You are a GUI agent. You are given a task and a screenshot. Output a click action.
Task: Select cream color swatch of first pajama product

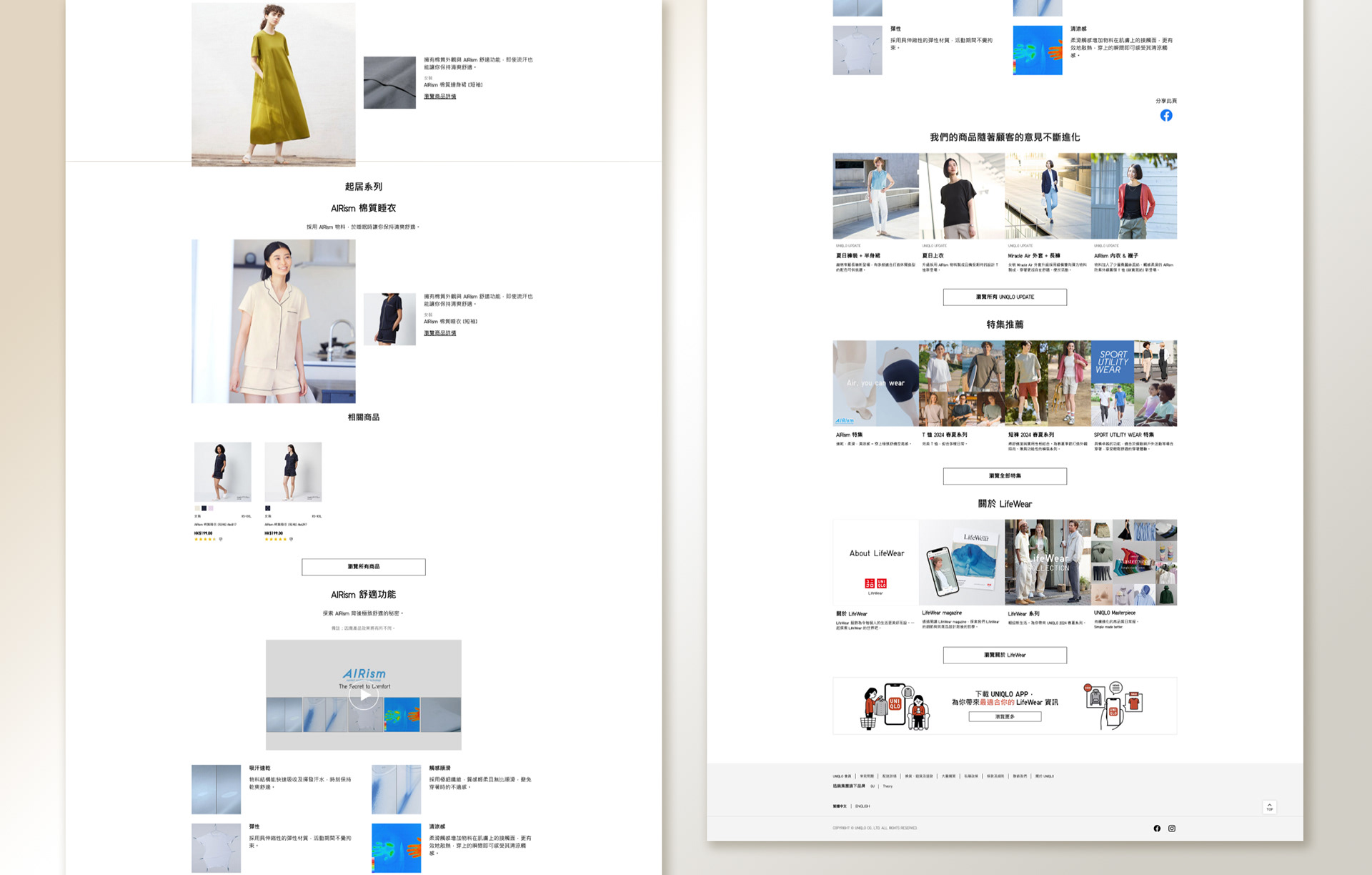197,508
